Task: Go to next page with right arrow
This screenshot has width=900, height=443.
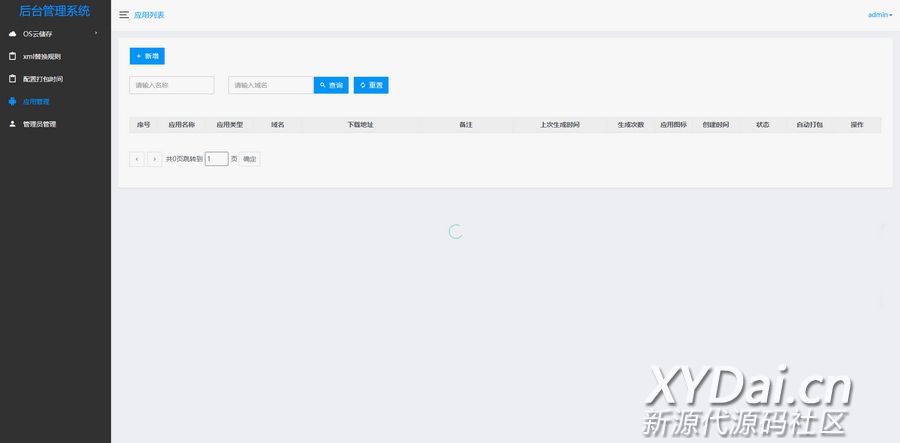Action: click(154, 159)
